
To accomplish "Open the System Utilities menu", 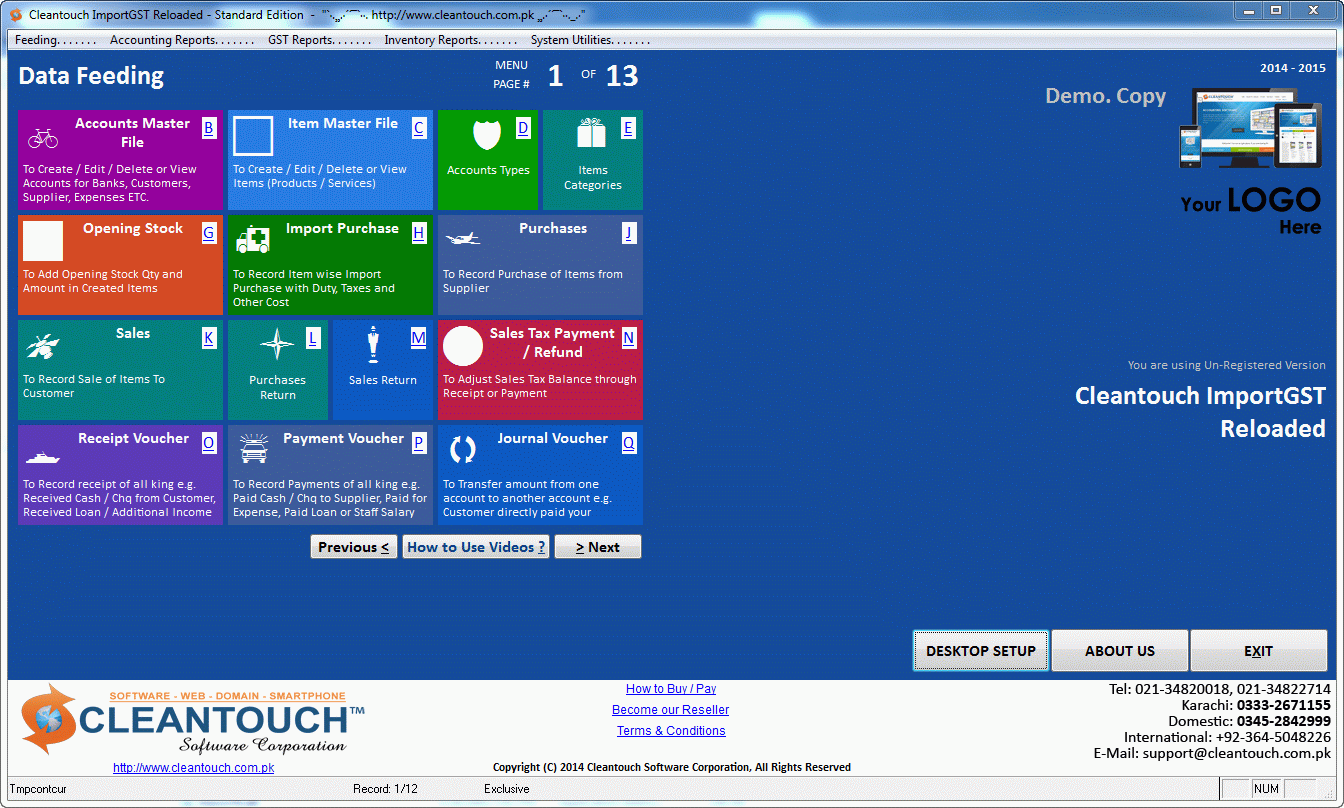I will point(590,40).
